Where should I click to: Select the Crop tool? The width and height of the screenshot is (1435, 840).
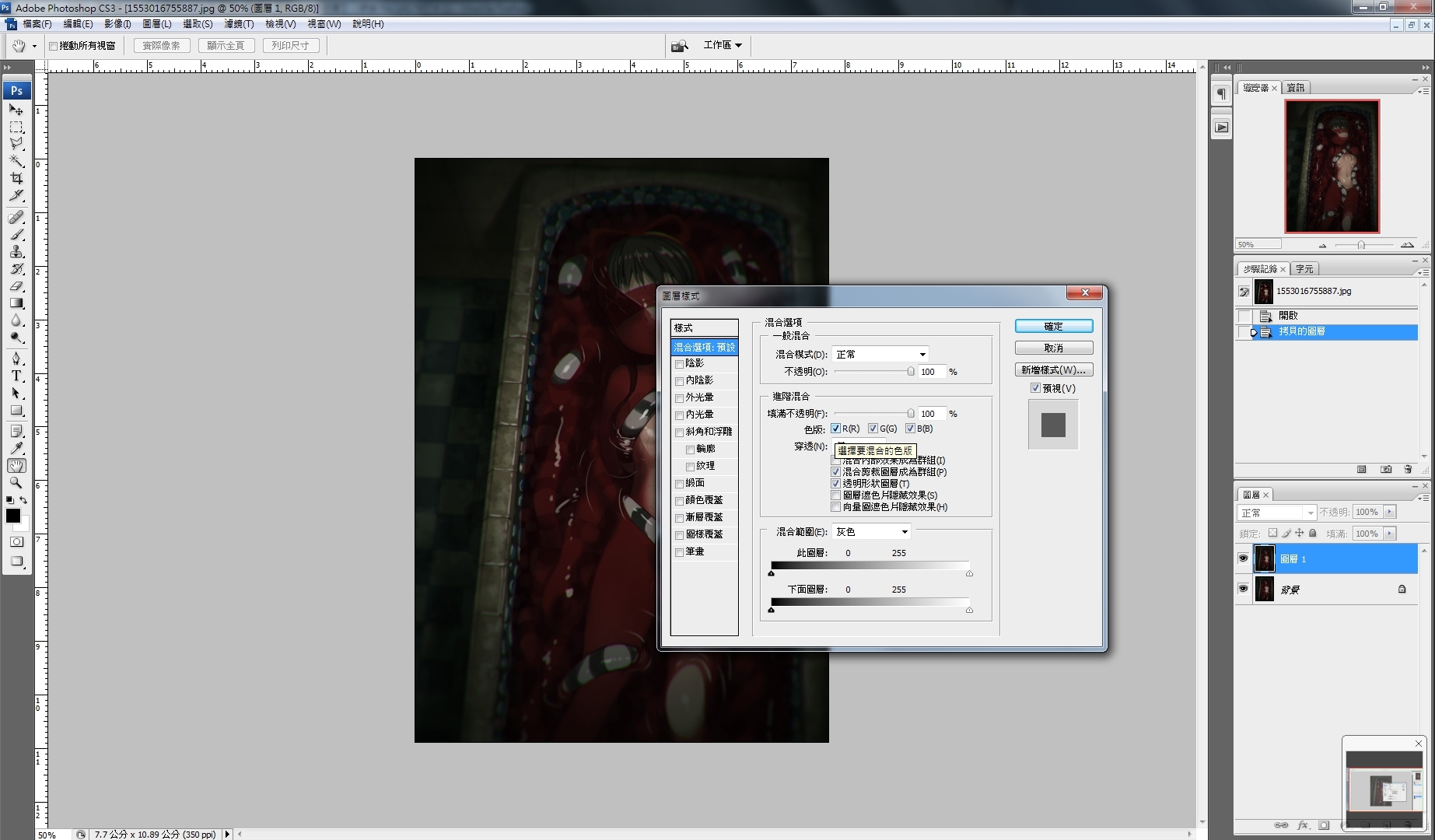pyautogui.click(x=16, y=178)
